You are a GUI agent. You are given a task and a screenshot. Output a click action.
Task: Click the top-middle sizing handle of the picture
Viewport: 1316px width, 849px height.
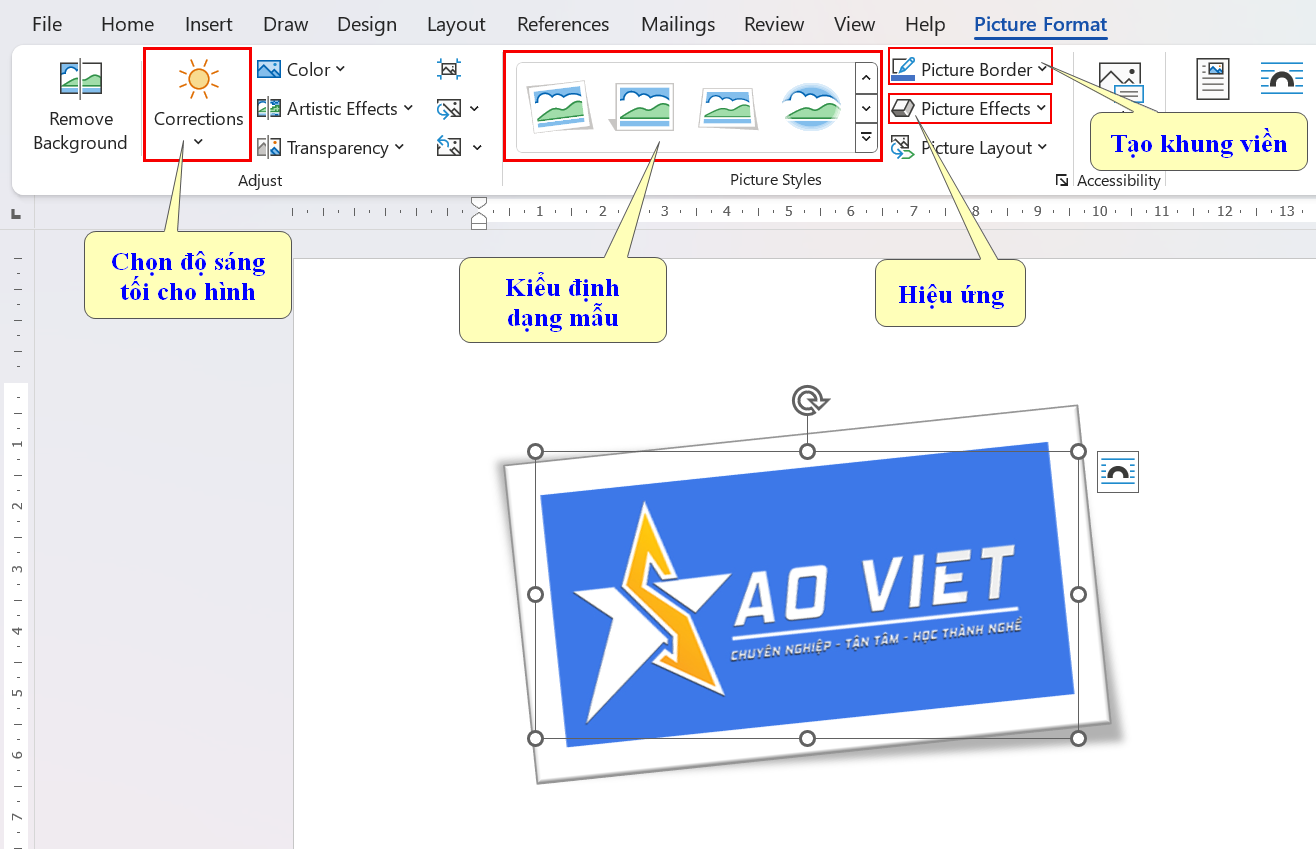tap(807, 451)
